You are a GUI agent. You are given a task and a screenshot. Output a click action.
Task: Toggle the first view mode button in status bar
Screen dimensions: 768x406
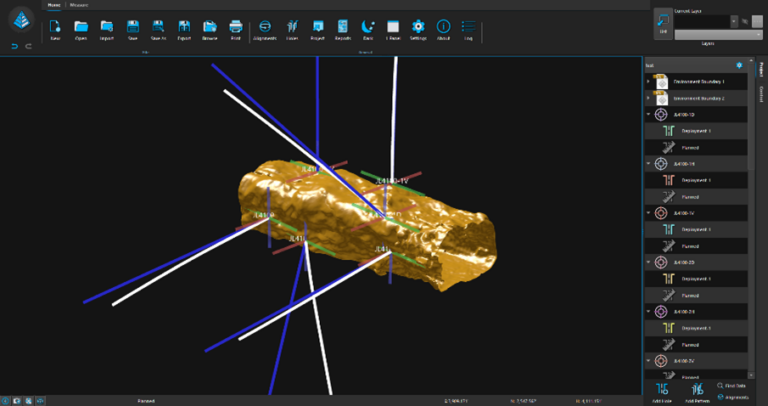6,400
